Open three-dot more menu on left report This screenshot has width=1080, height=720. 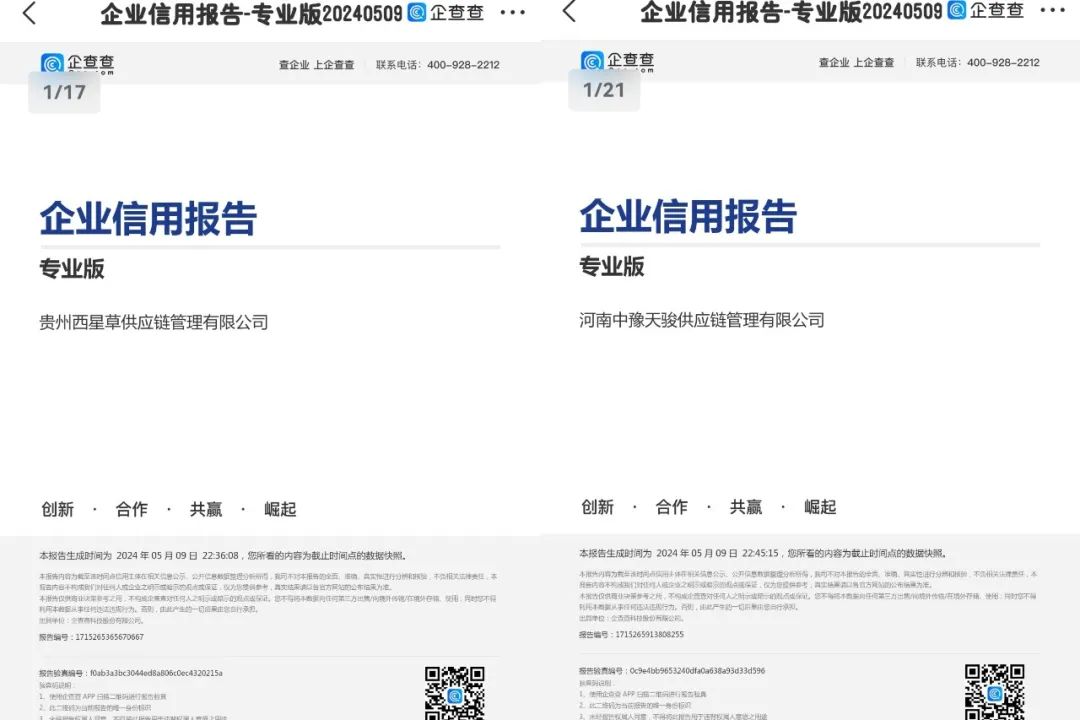(512, 13)
